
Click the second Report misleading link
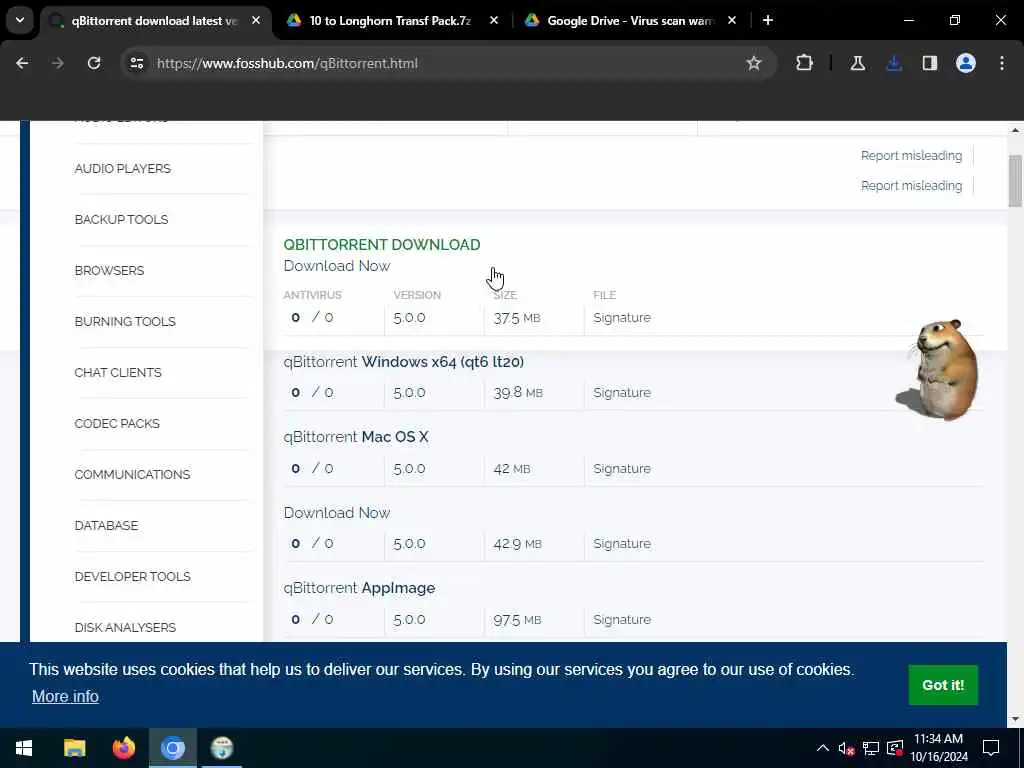click(911, 185)
